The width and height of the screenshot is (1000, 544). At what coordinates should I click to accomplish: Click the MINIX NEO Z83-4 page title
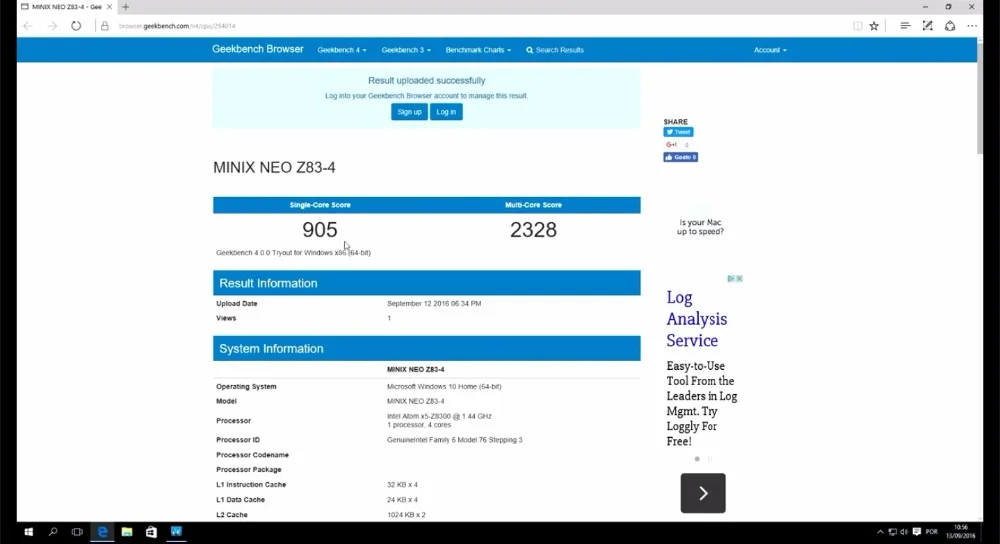point(274,167)
